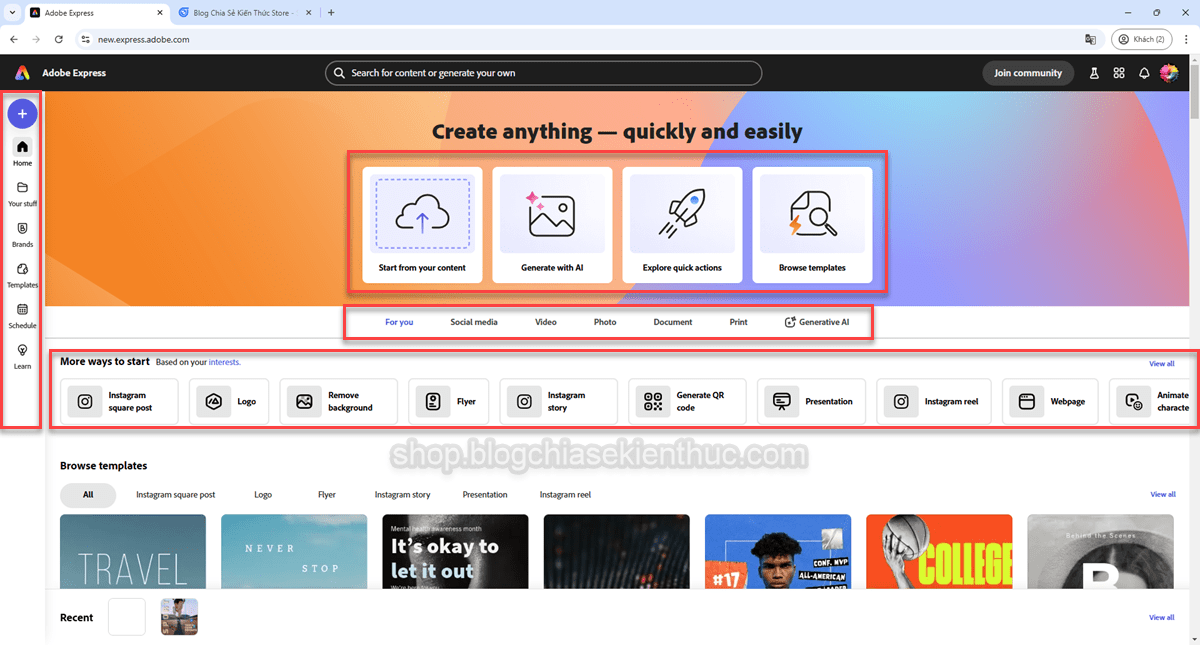Start a Webpage
Viewport: 1200px width, 645px height.
pos(1050,401)
